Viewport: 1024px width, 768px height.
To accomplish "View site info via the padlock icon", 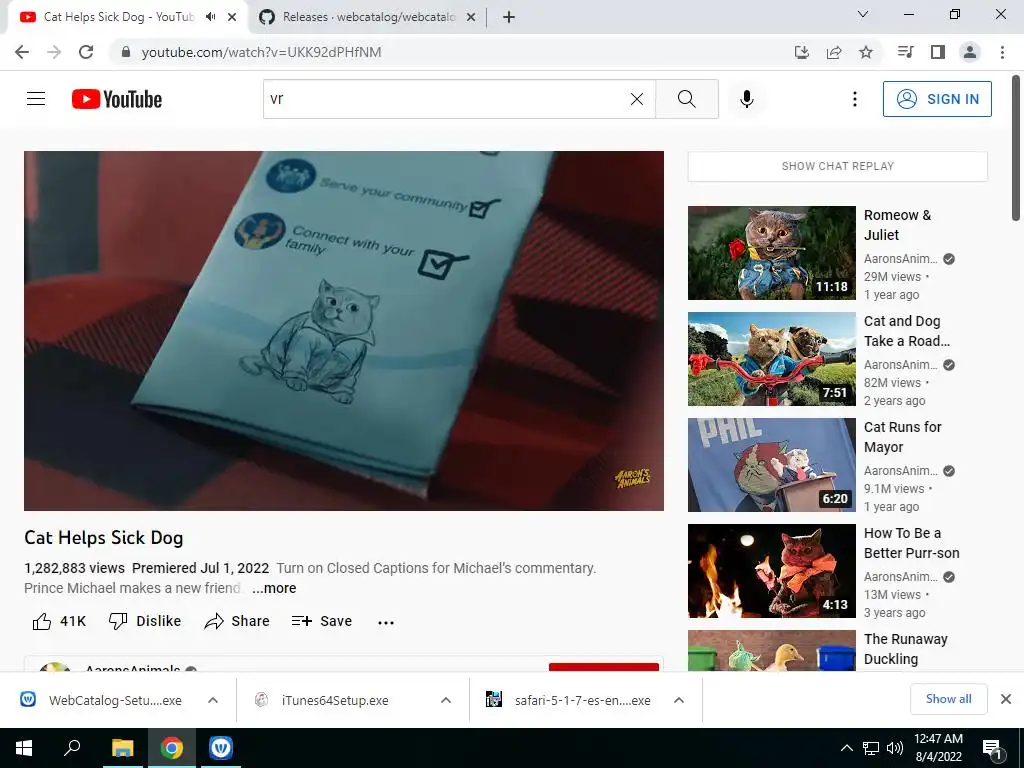I will click(126, 52).
